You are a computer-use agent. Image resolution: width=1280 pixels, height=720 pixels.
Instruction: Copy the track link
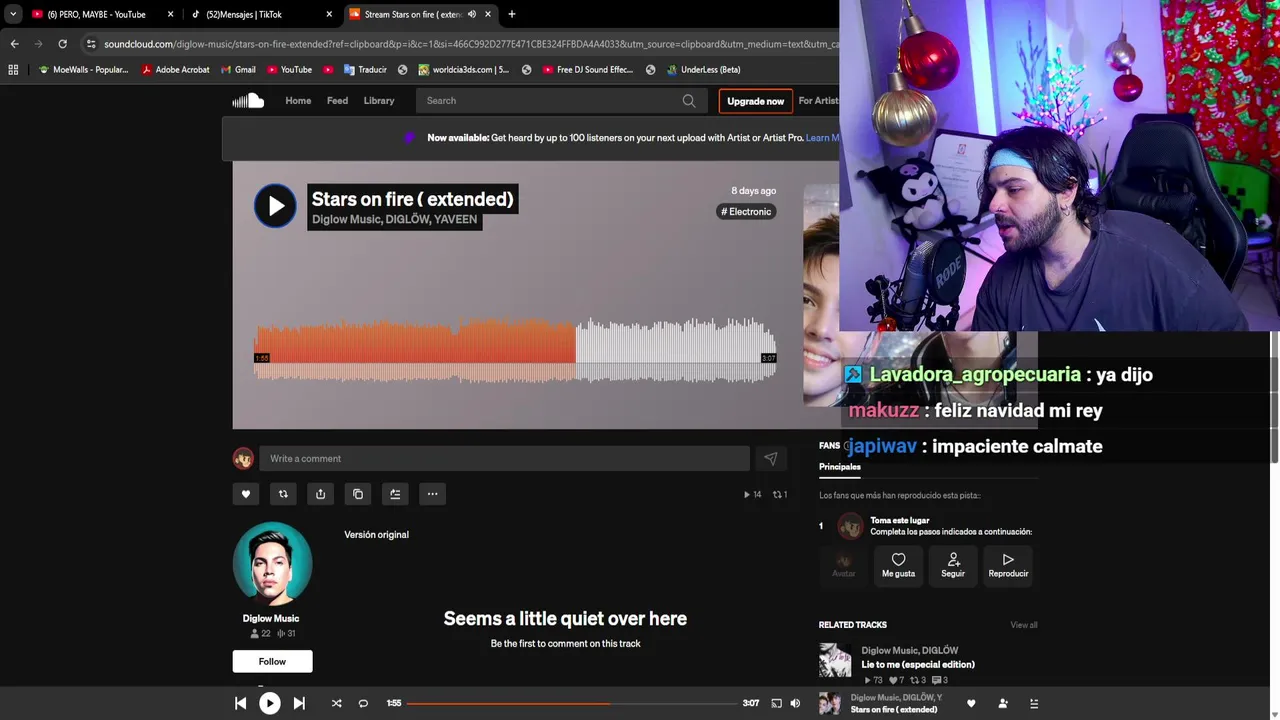(358, 494)
